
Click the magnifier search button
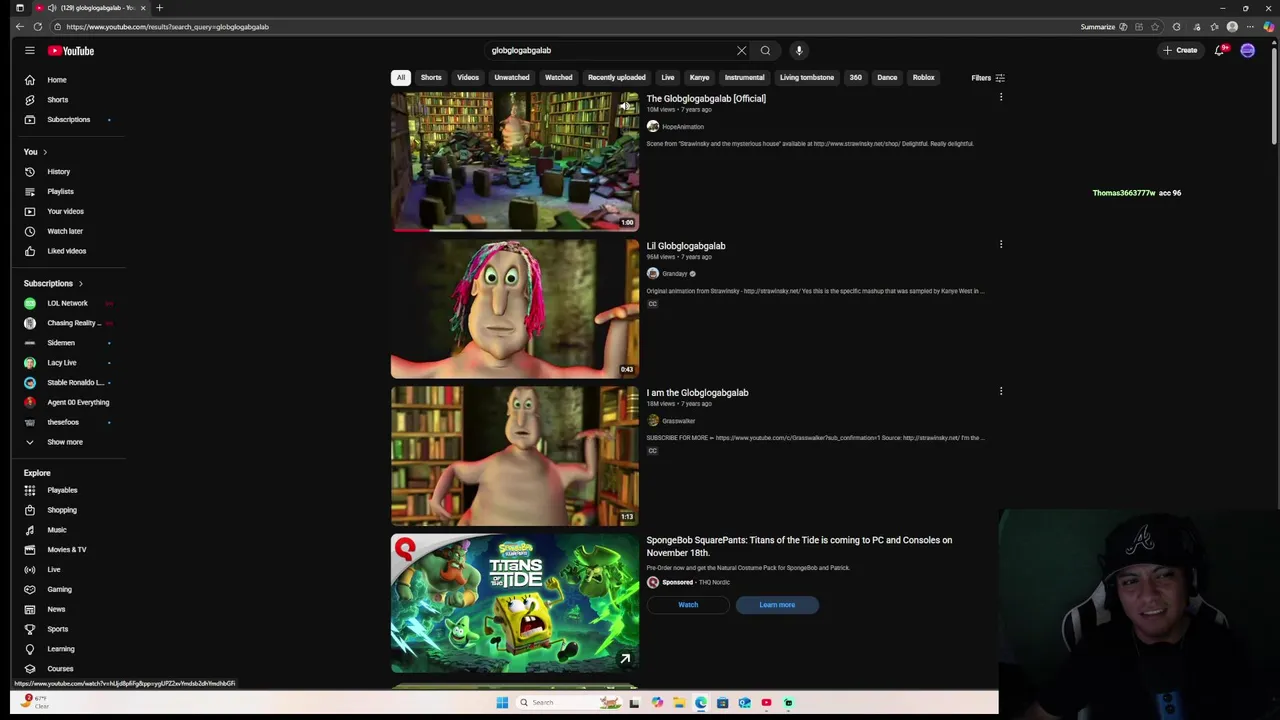(x=765, y=50)
